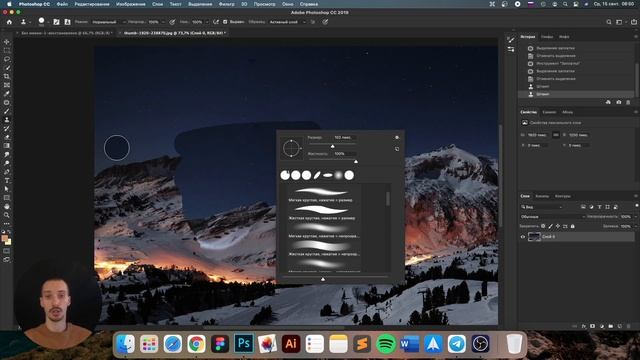Click brush preset settings gear icon
Viewport: 640px width, 360px height.
pos(397,138)
